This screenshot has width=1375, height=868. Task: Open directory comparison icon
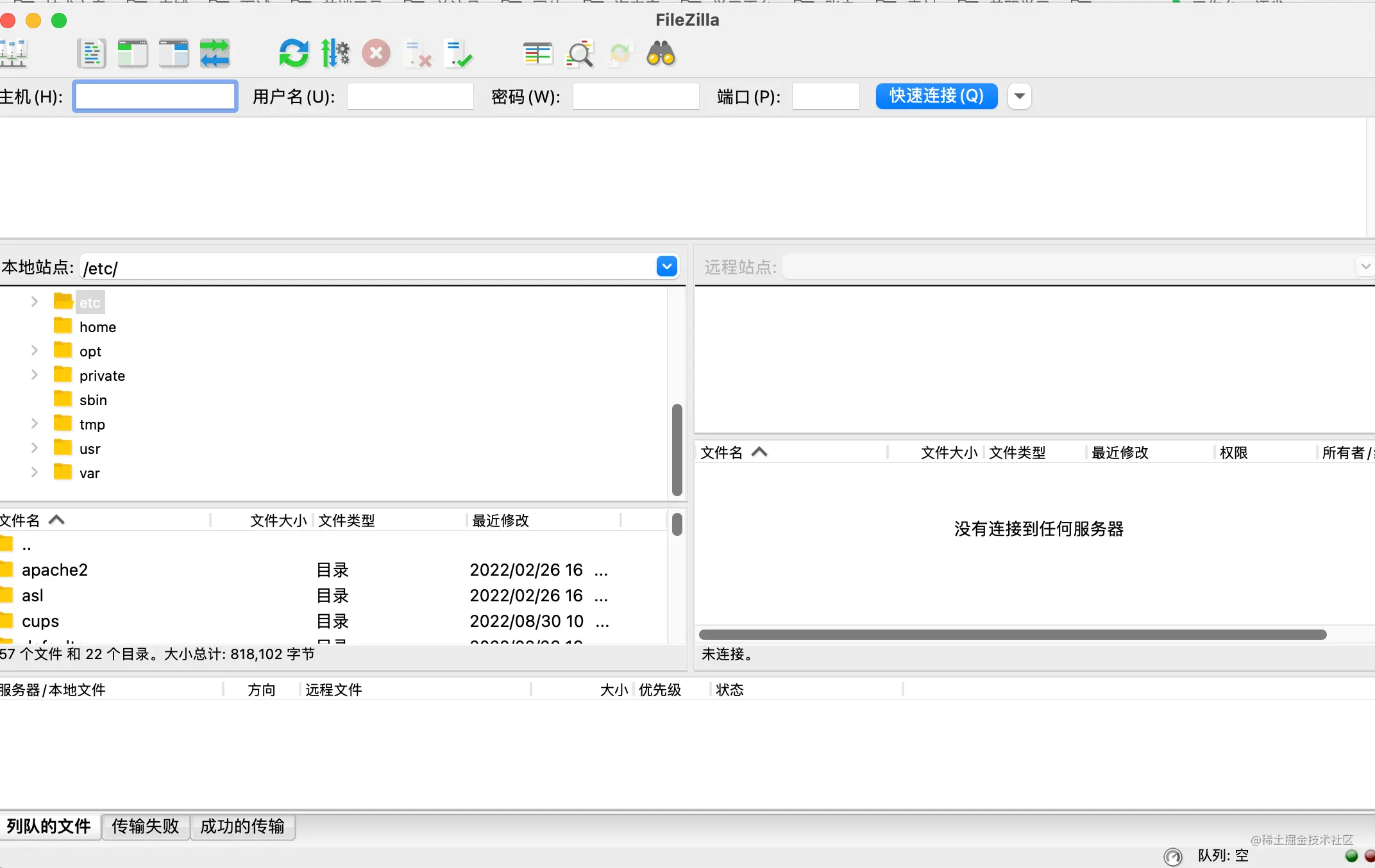coord(537,54)
